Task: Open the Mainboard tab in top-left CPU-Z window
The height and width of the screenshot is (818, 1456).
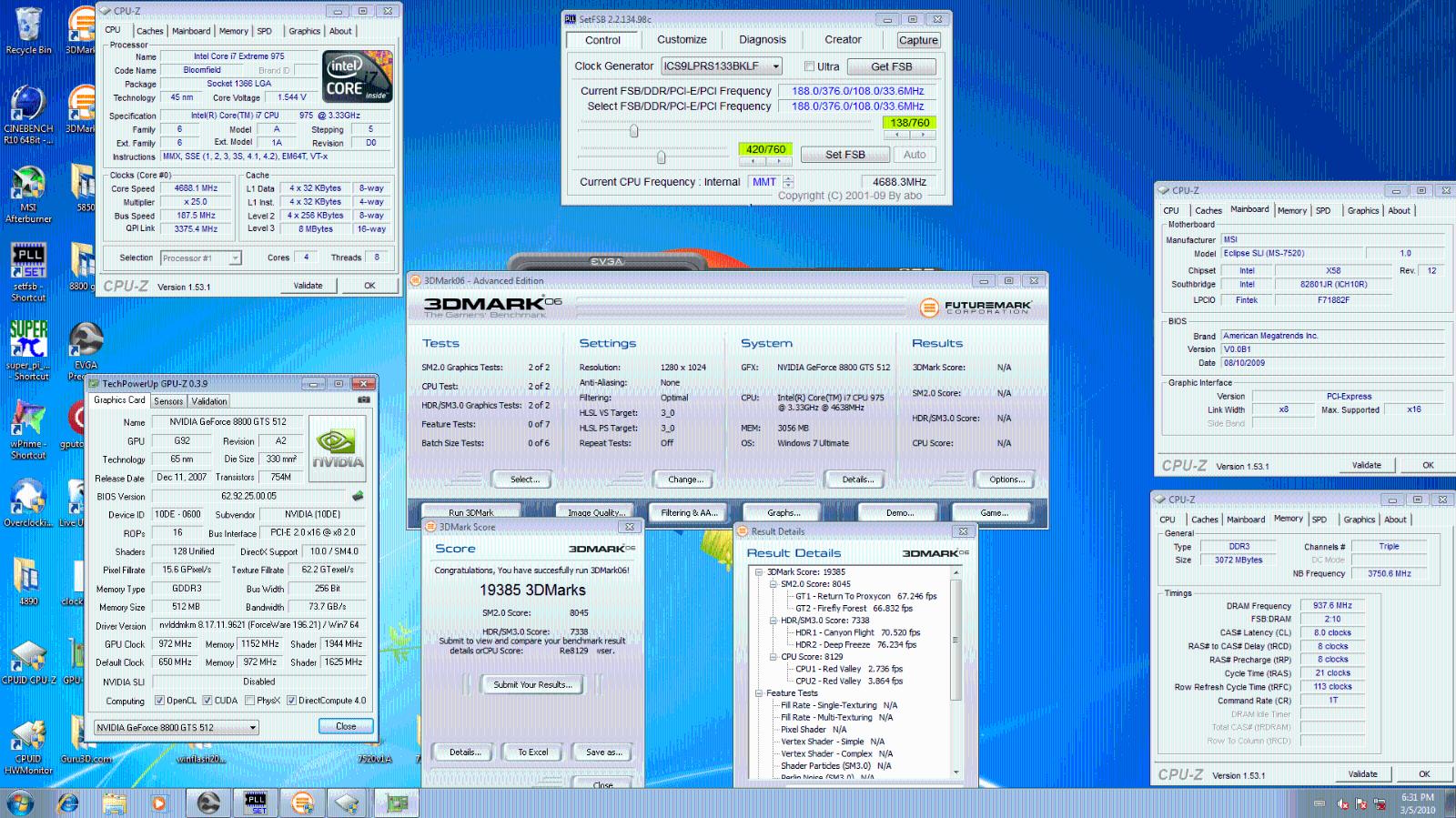Action: click(191, 31)
